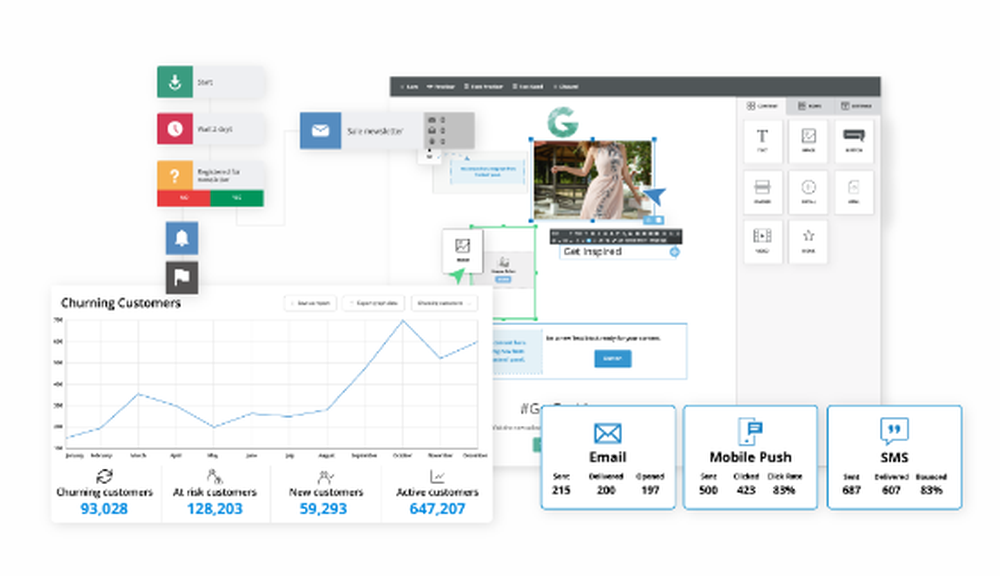Click the SMS sent value '687'
Viewport: 1000px width, 576px height.
(x=851, y=490)
